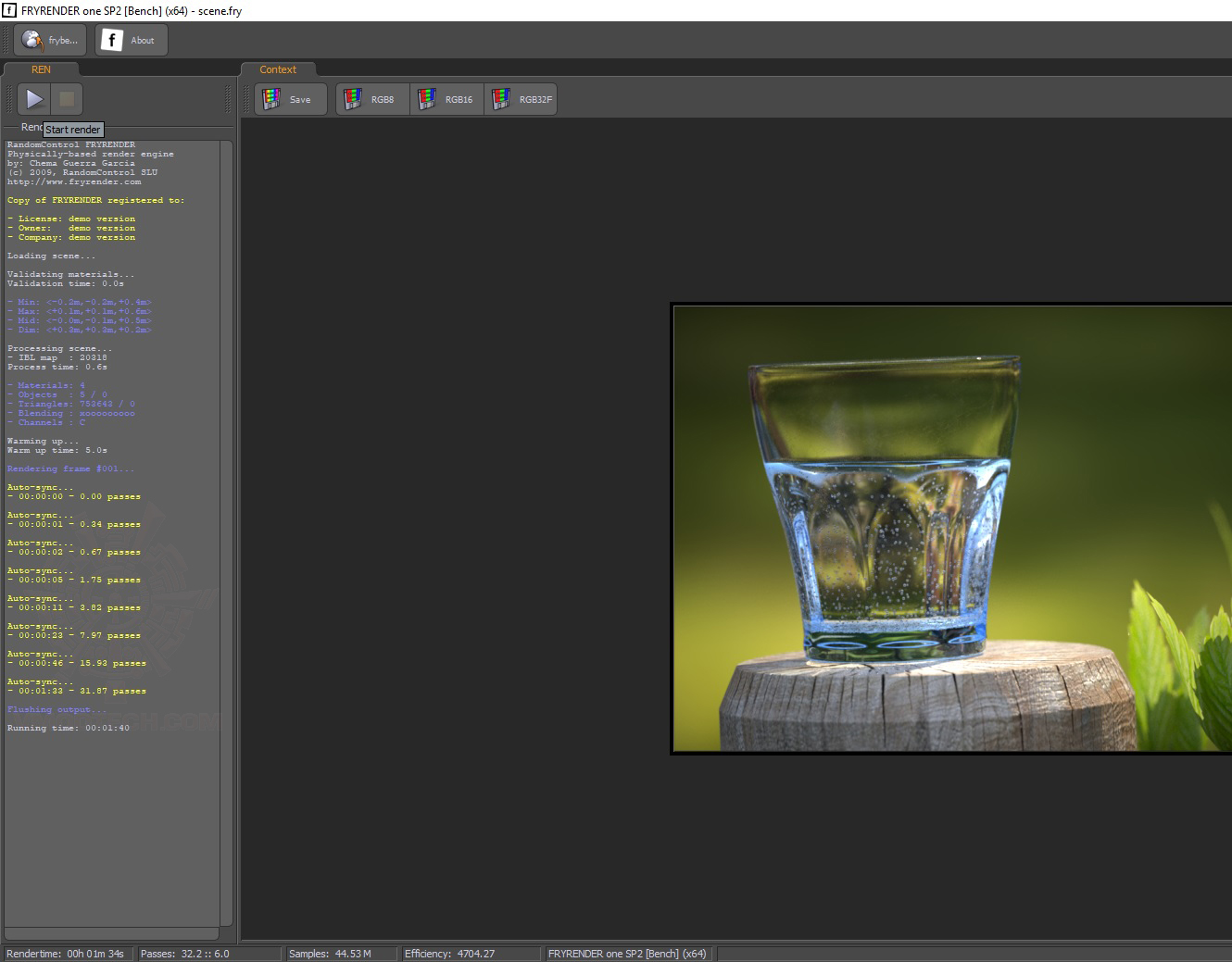1232x962 pixels.
Task: Choose RGB16 output format
Action: [x=446, y=99]
